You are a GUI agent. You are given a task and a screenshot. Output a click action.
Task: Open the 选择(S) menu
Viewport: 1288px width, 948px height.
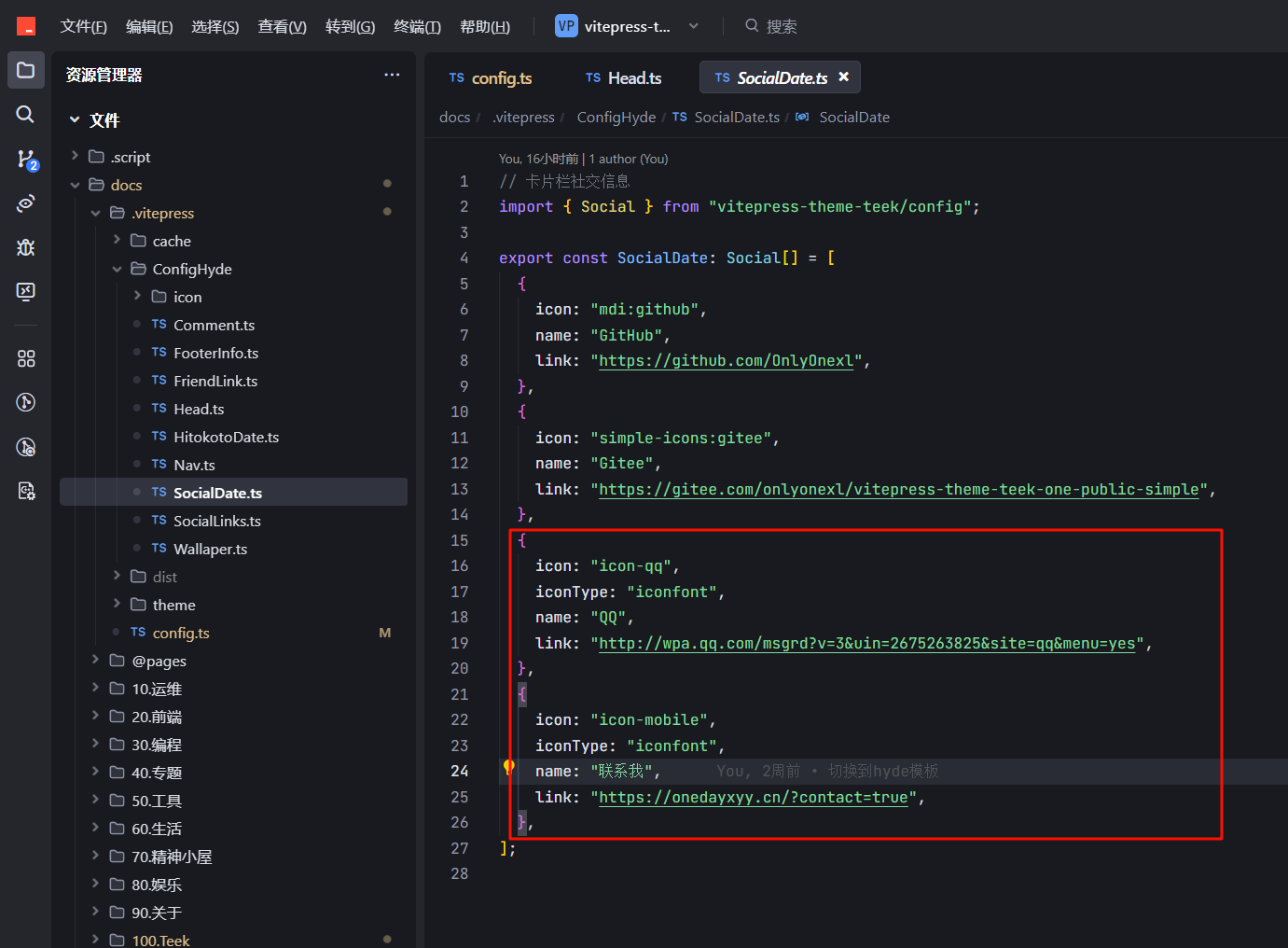215,26
